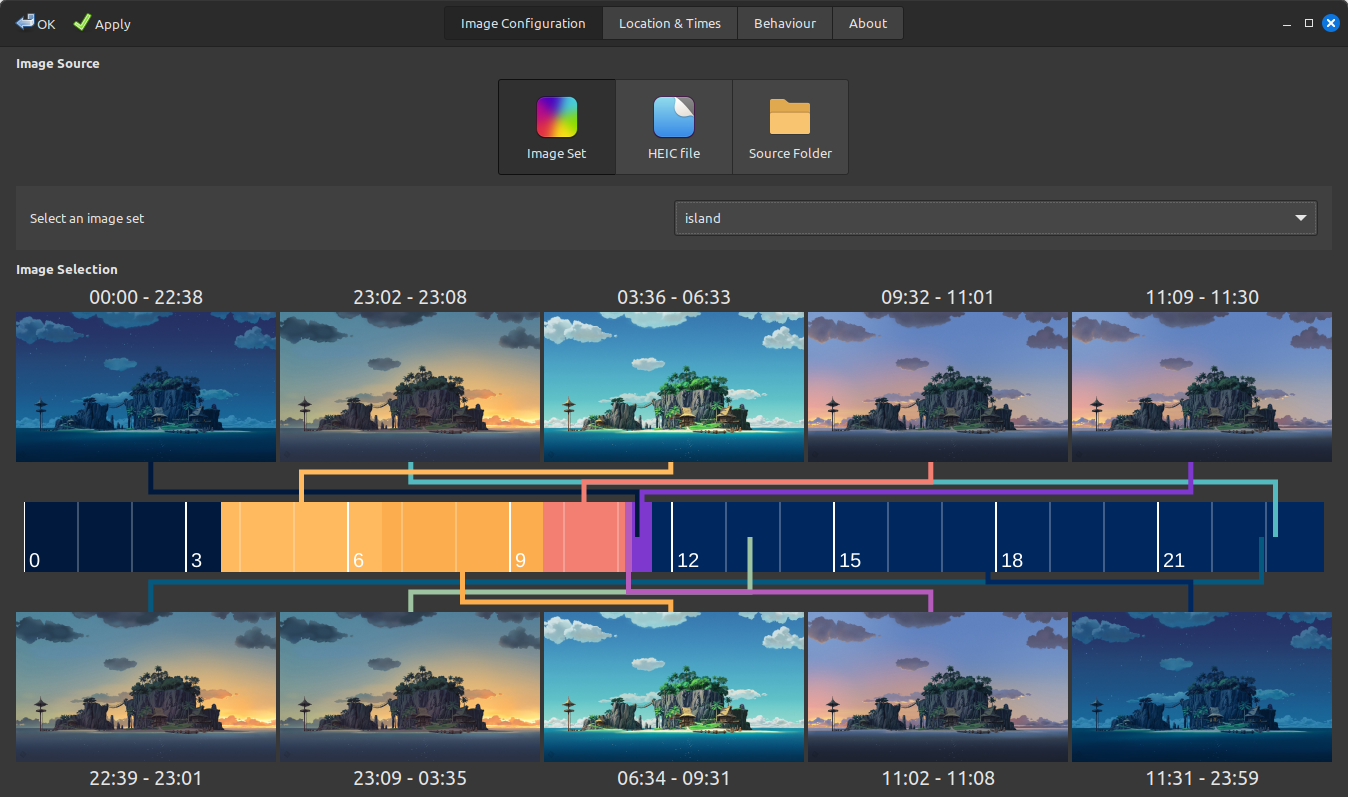Open the About tab

(x=868, y=23)
